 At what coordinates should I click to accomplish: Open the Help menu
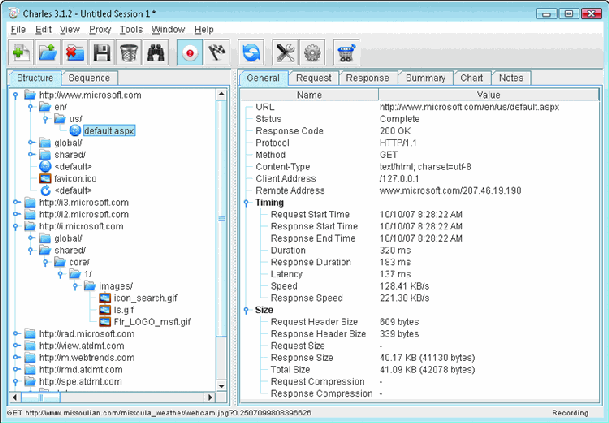point(204,30)
